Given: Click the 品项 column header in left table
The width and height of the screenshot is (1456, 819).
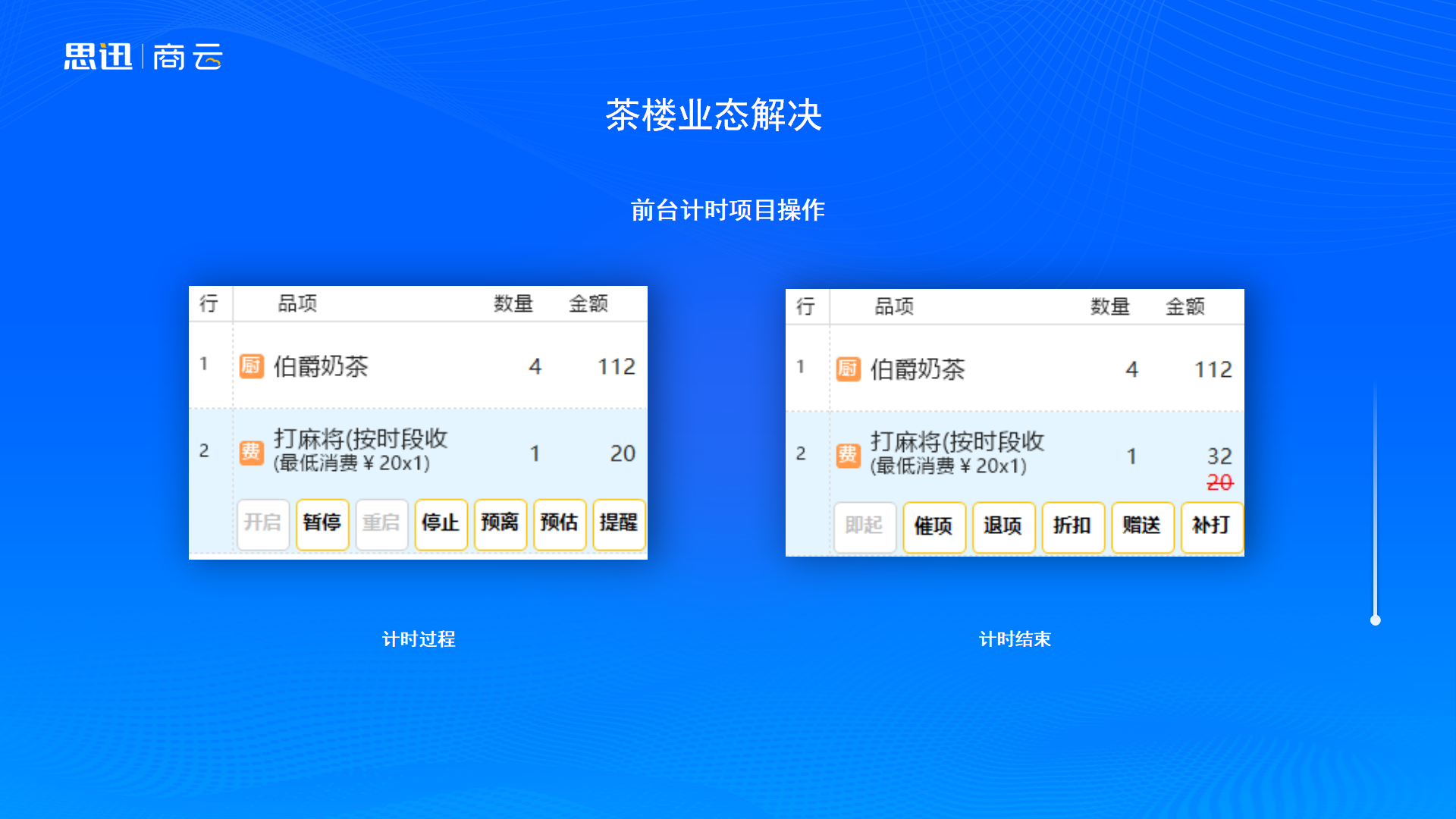Looking at the screenshot, I should pyautogui.click(x=297, y=304).
